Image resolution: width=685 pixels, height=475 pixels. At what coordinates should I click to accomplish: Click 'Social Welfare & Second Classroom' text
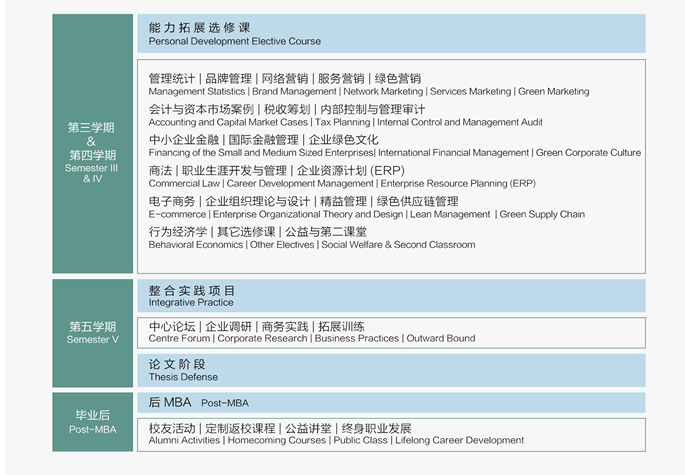[398, 245]
